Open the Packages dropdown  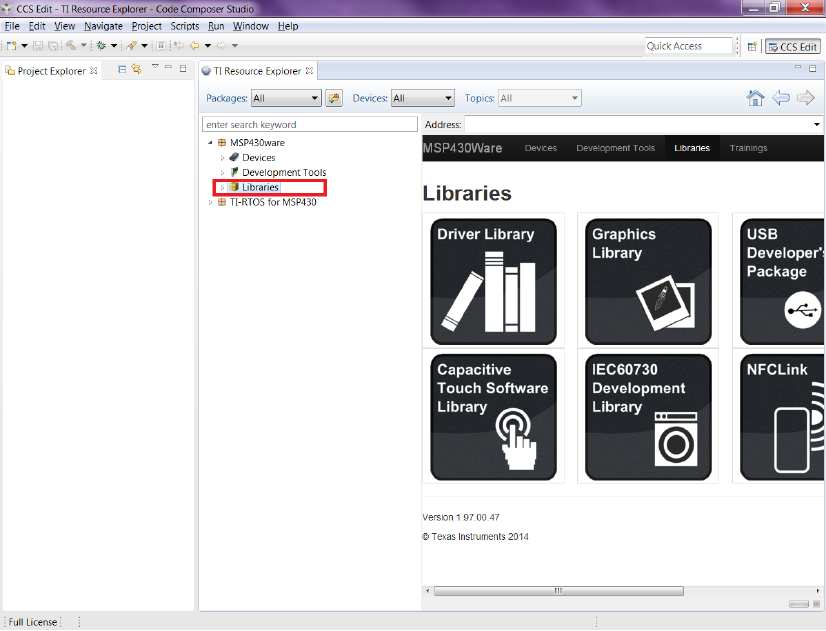pyautogui.click(x=286, y=98)
